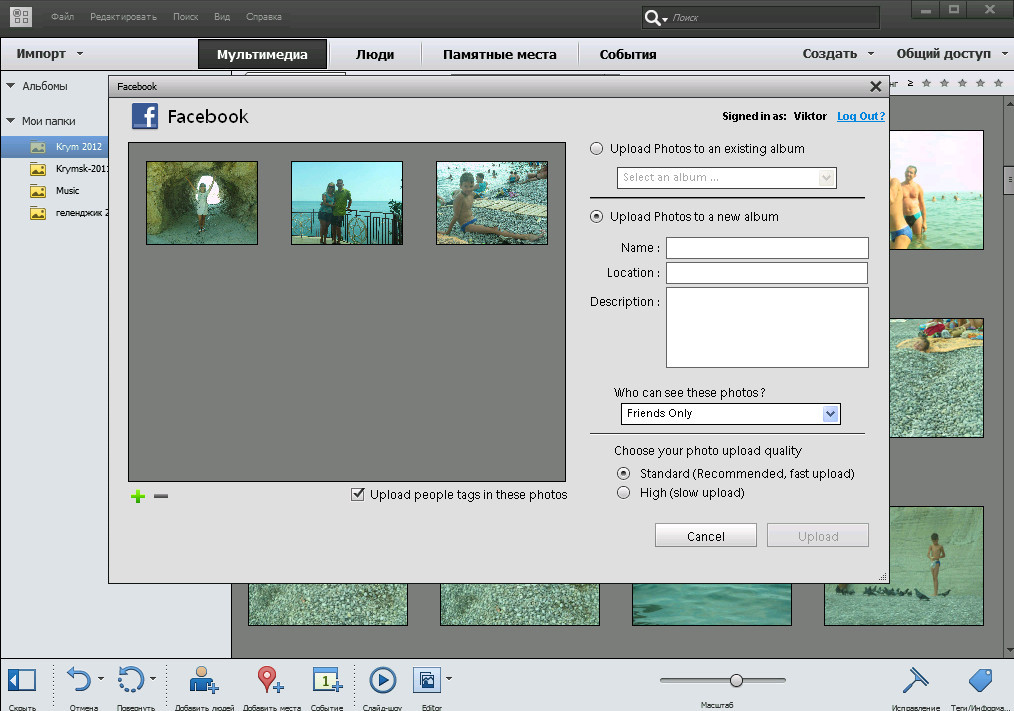This screenshot has height=711, width=1014.
Task: Click the Add Places map pin icon
Action: 269,680
